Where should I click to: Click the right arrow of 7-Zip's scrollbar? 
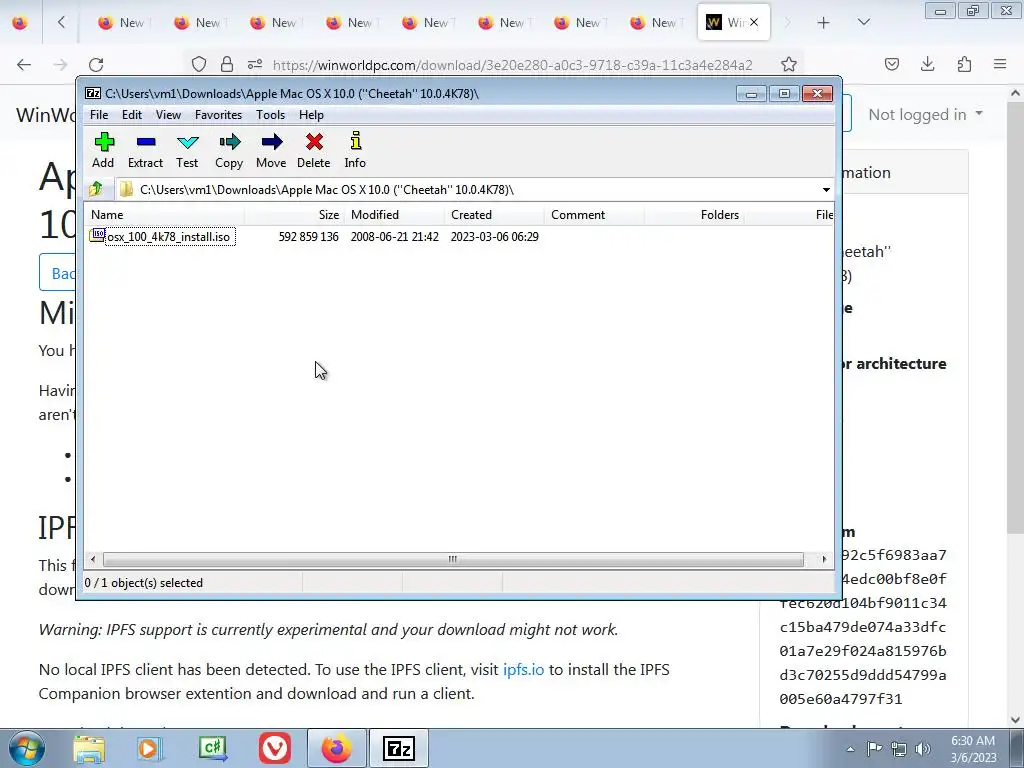(x=824, y=559)
